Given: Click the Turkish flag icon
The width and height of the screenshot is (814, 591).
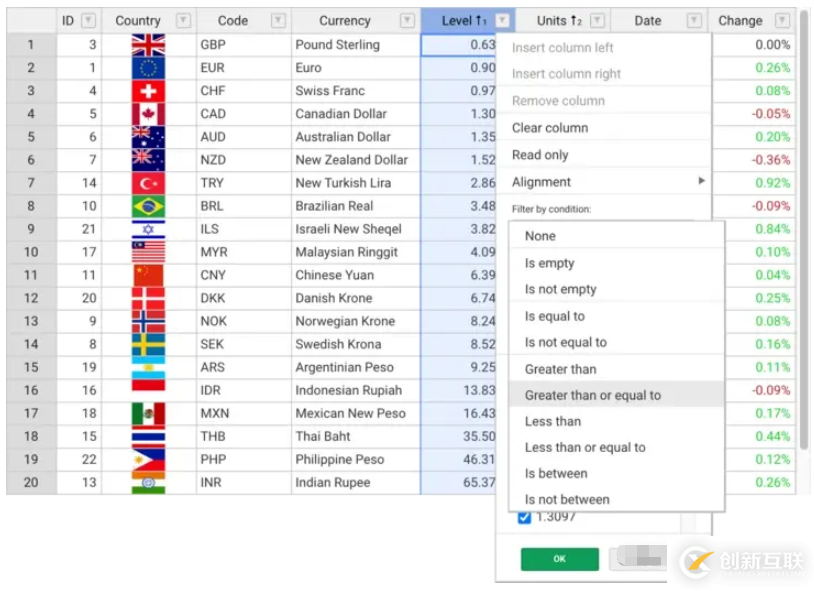Looking at the screenshot, I should click(148, 183).
